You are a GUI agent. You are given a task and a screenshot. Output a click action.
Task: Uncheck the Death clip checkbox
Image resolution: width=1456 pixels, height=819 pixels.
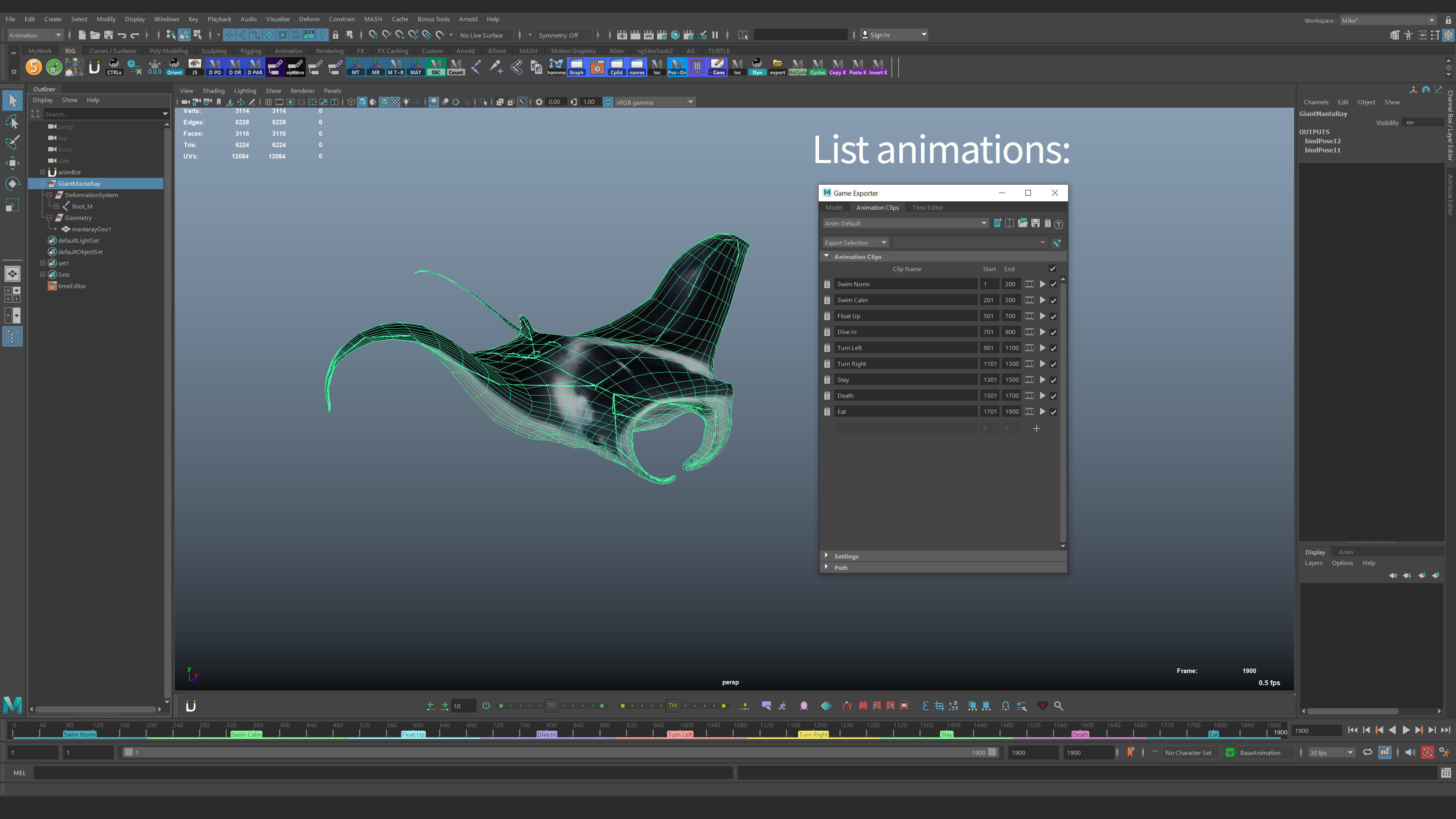pyautogui.click(x=1053, y=395)
